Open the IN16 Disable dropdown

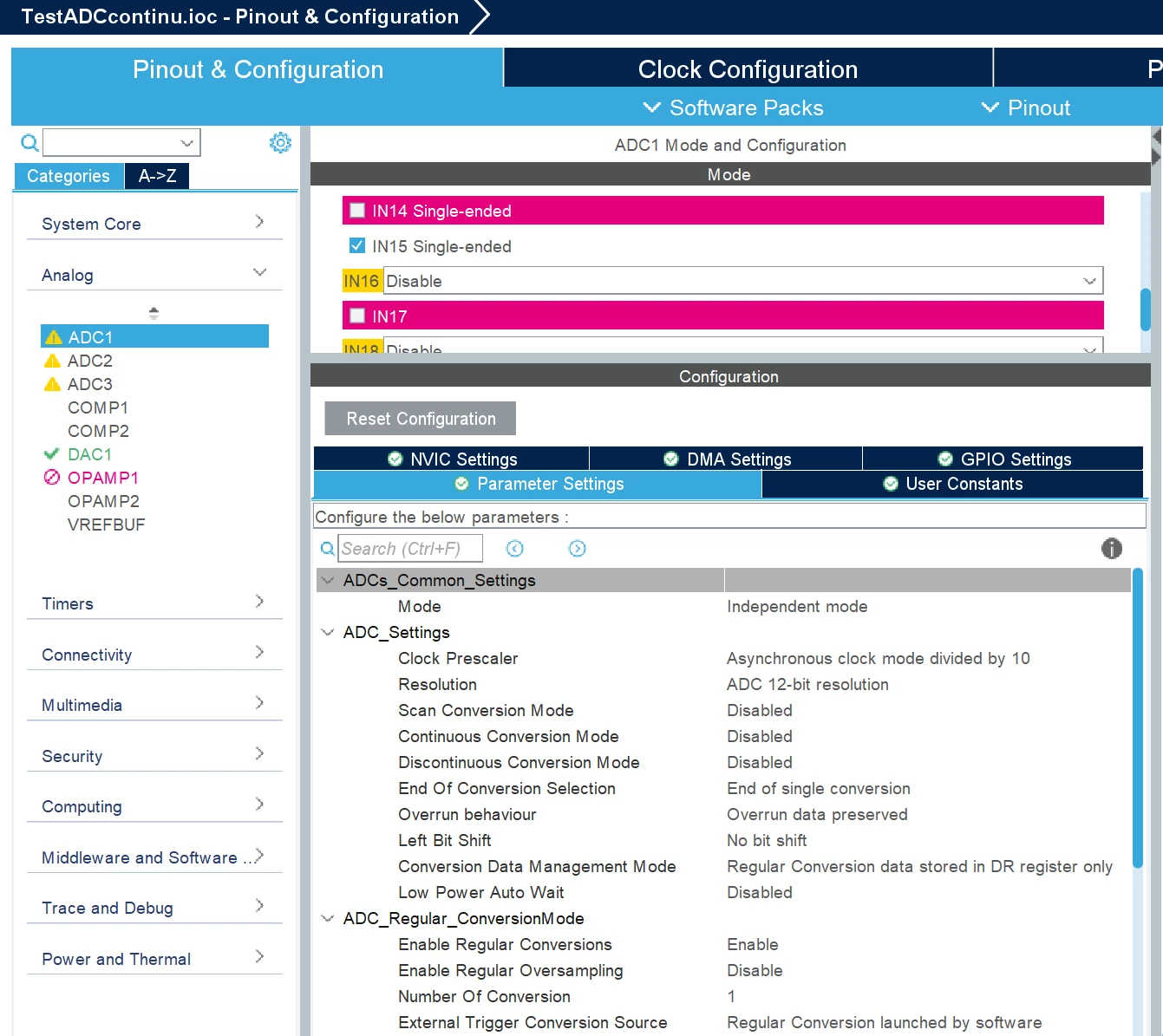pyautogui.click(x=743, y=281)
